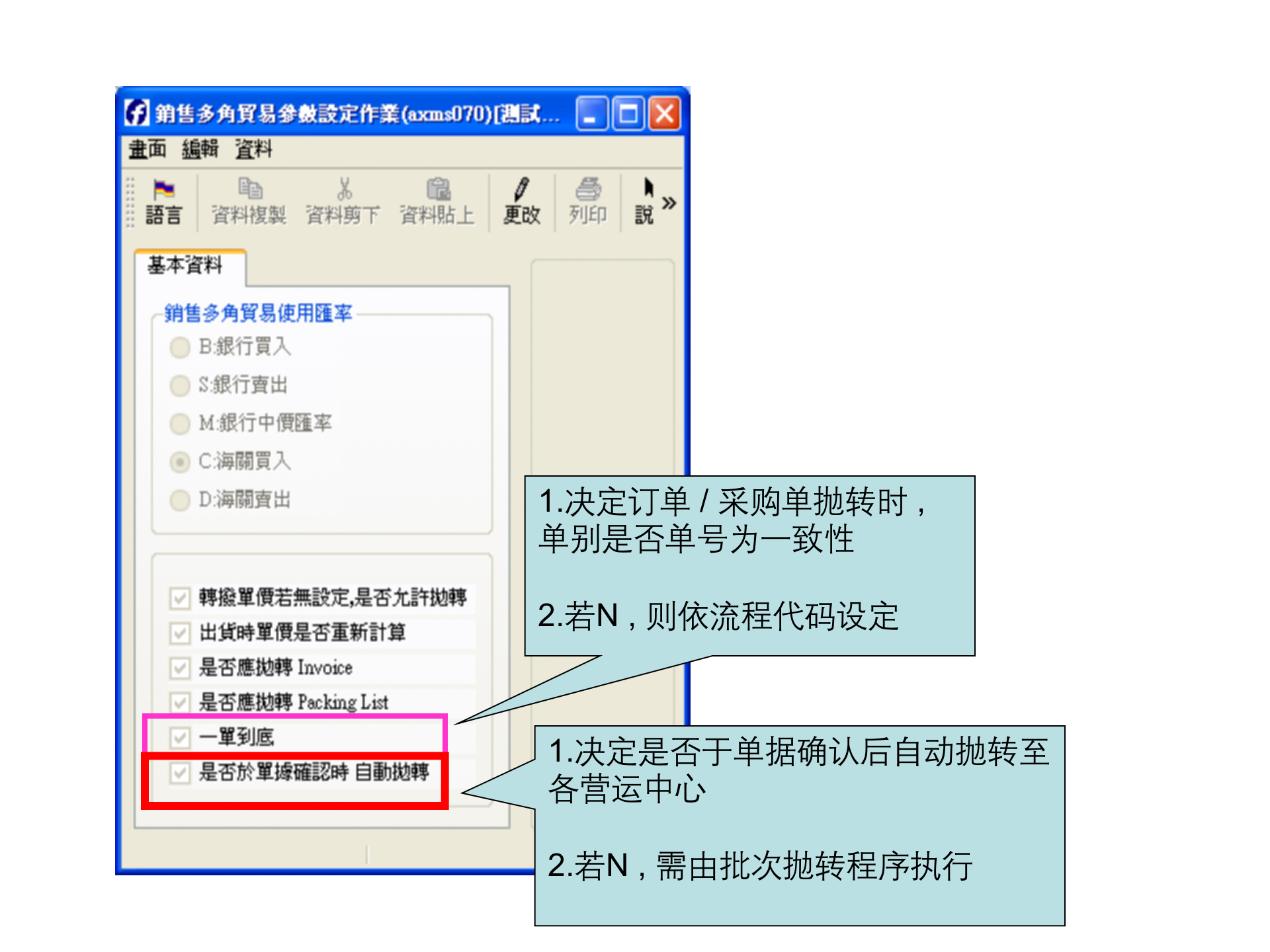Click the 資料剪下 cut icon
This screenshot has height=952, width=1270.
point(344,198)
